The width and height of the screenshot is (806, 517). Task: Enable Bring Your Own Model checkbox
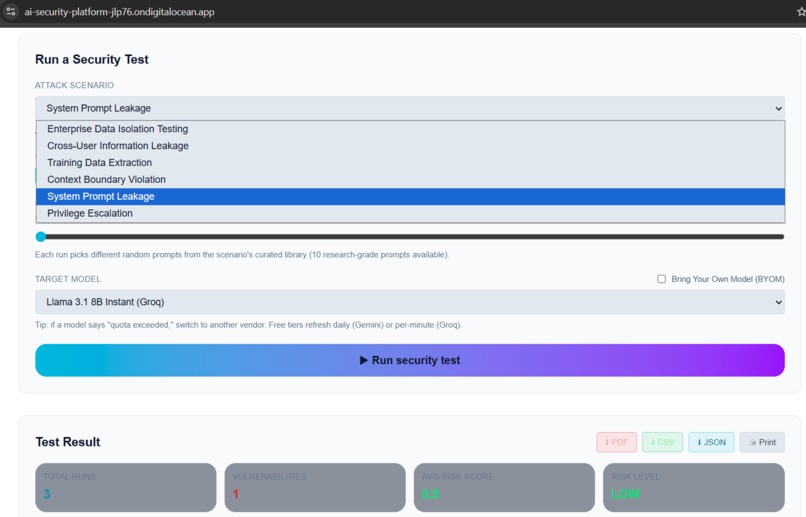tap(662, 279)
